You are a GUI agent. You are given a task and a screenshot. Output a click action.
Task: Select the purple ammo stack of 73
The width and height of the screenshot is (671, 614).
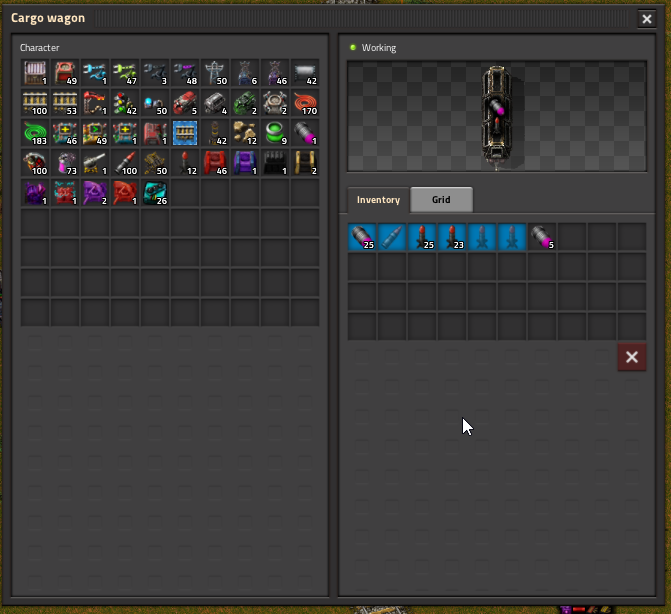click(65, 163)
